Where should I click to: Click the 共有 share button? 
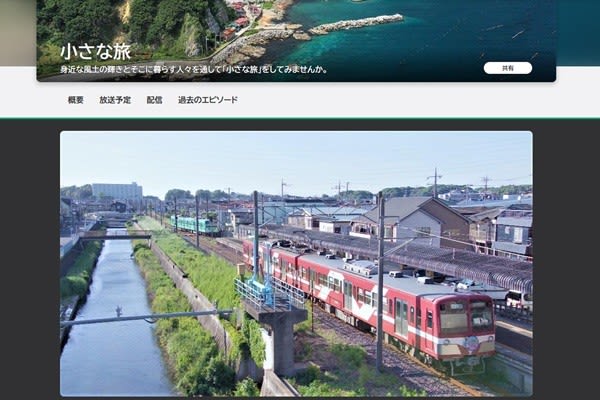pos(508,68)
